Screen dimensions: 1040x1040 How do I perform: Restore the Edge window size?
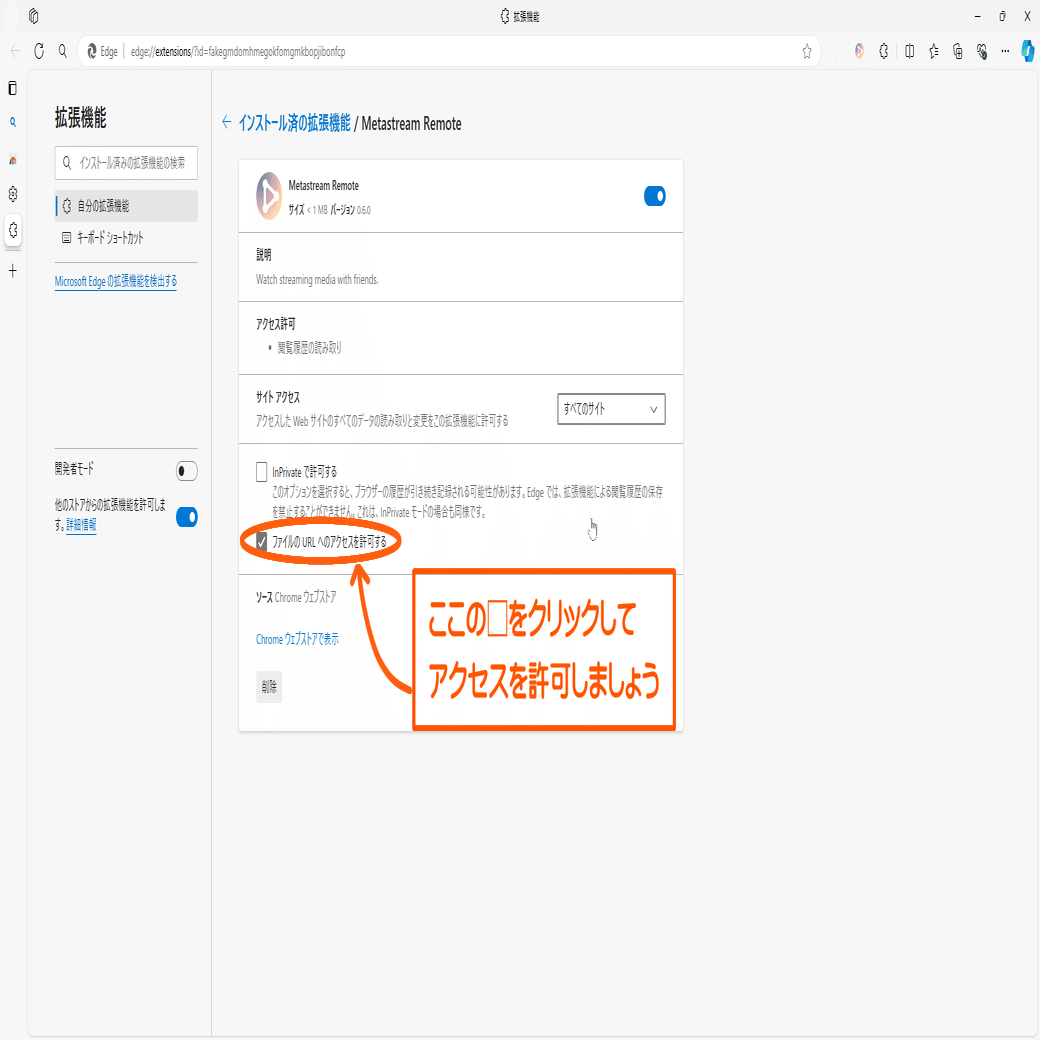(x=1002, y=17)
